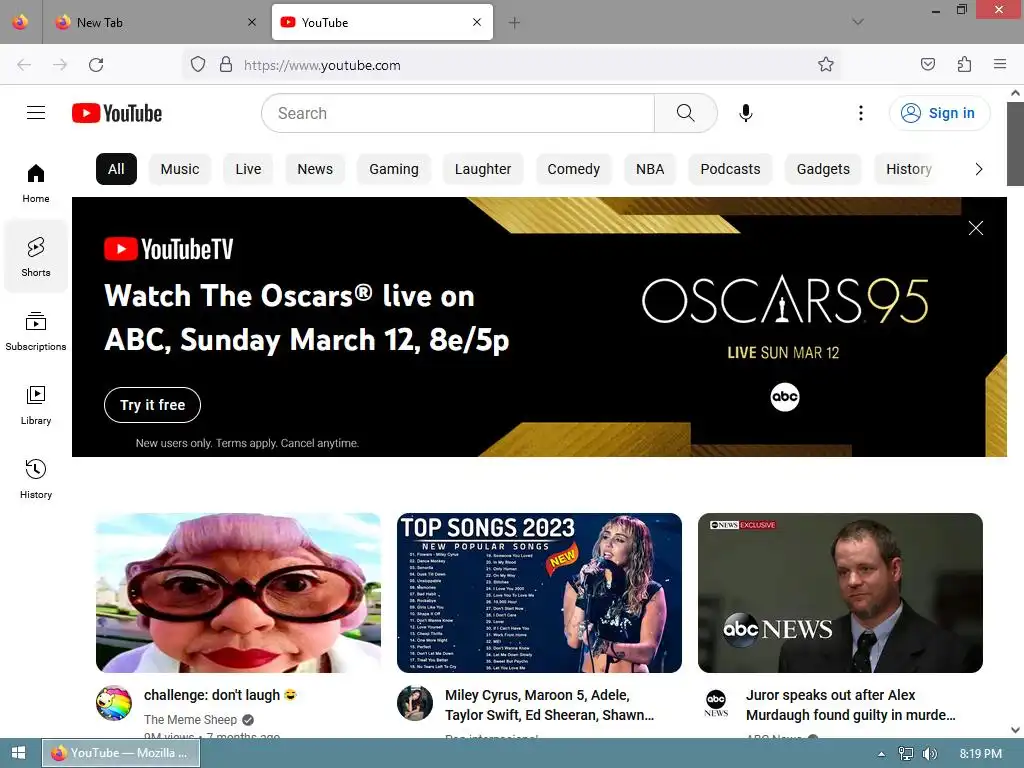This screenshot has width=1024, height=768.
Task: Click the YouTube logo
Action: click(x=117, y=113)
